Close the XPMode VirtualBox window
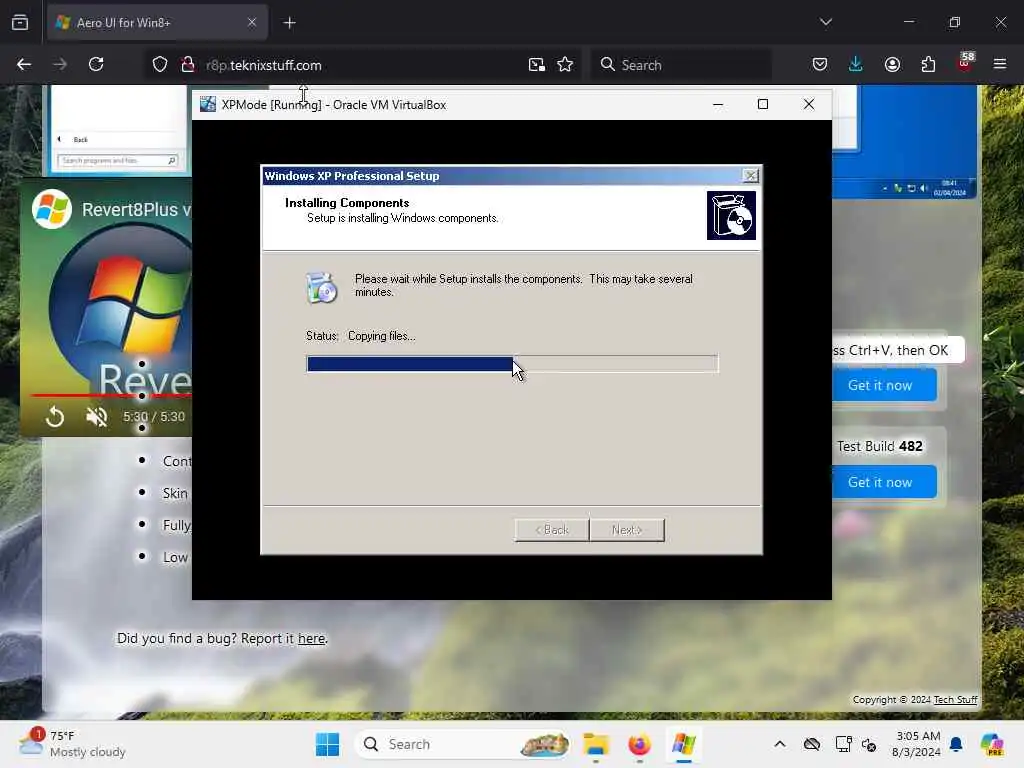 pyautogui.click(x=808, y=104)
